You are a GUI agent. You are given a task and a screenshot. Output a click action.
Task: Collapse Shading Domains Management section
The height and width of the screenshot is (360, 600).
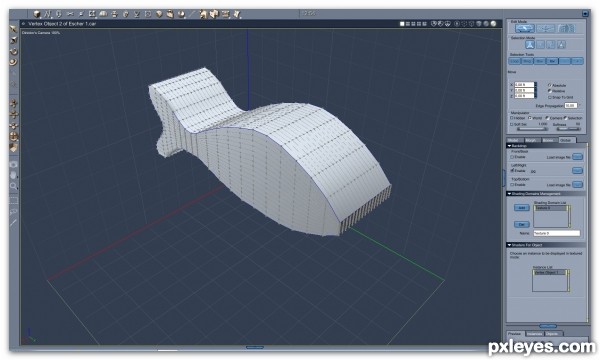[x=509, y=194]
